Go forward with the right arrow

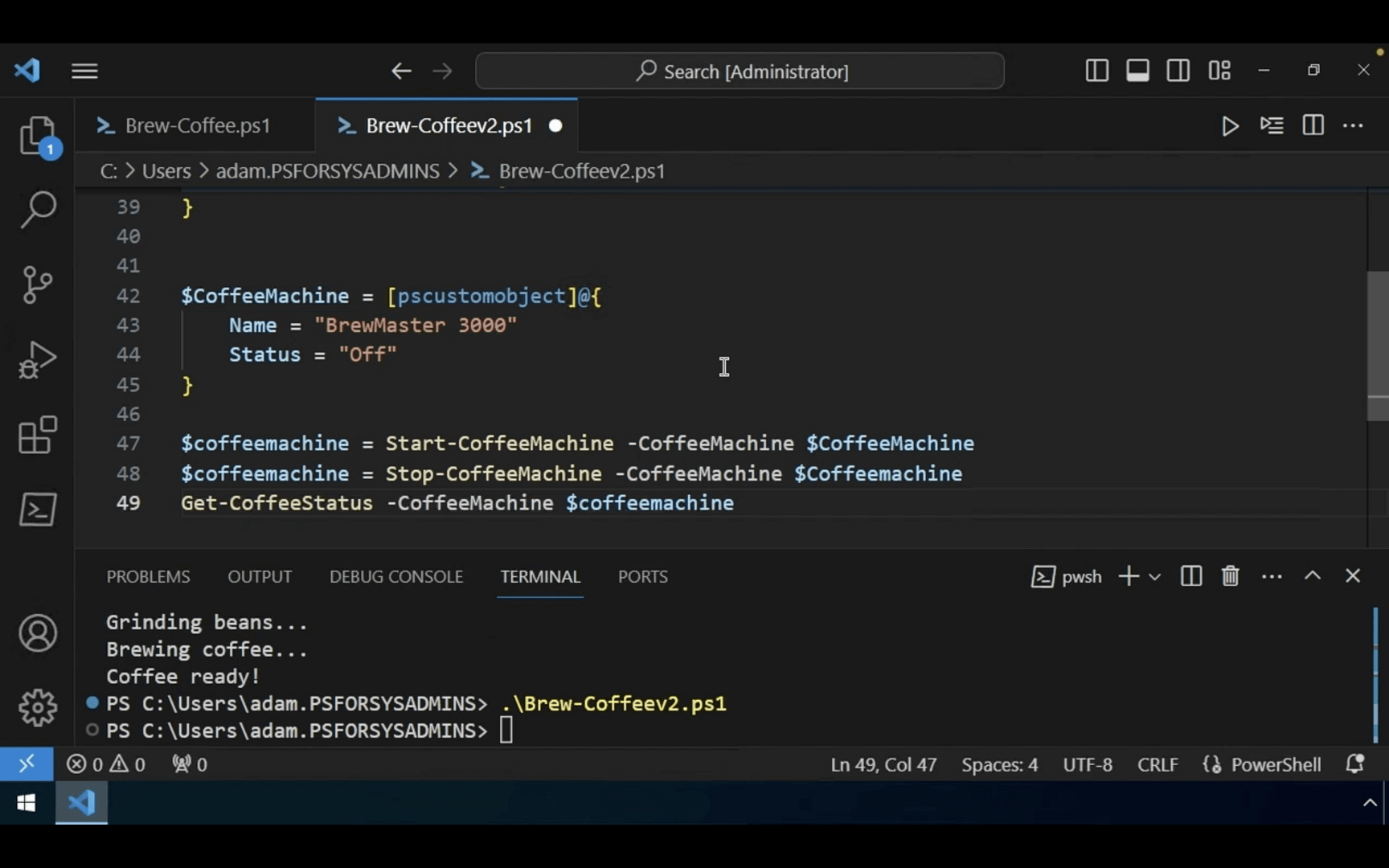[442, 71]
